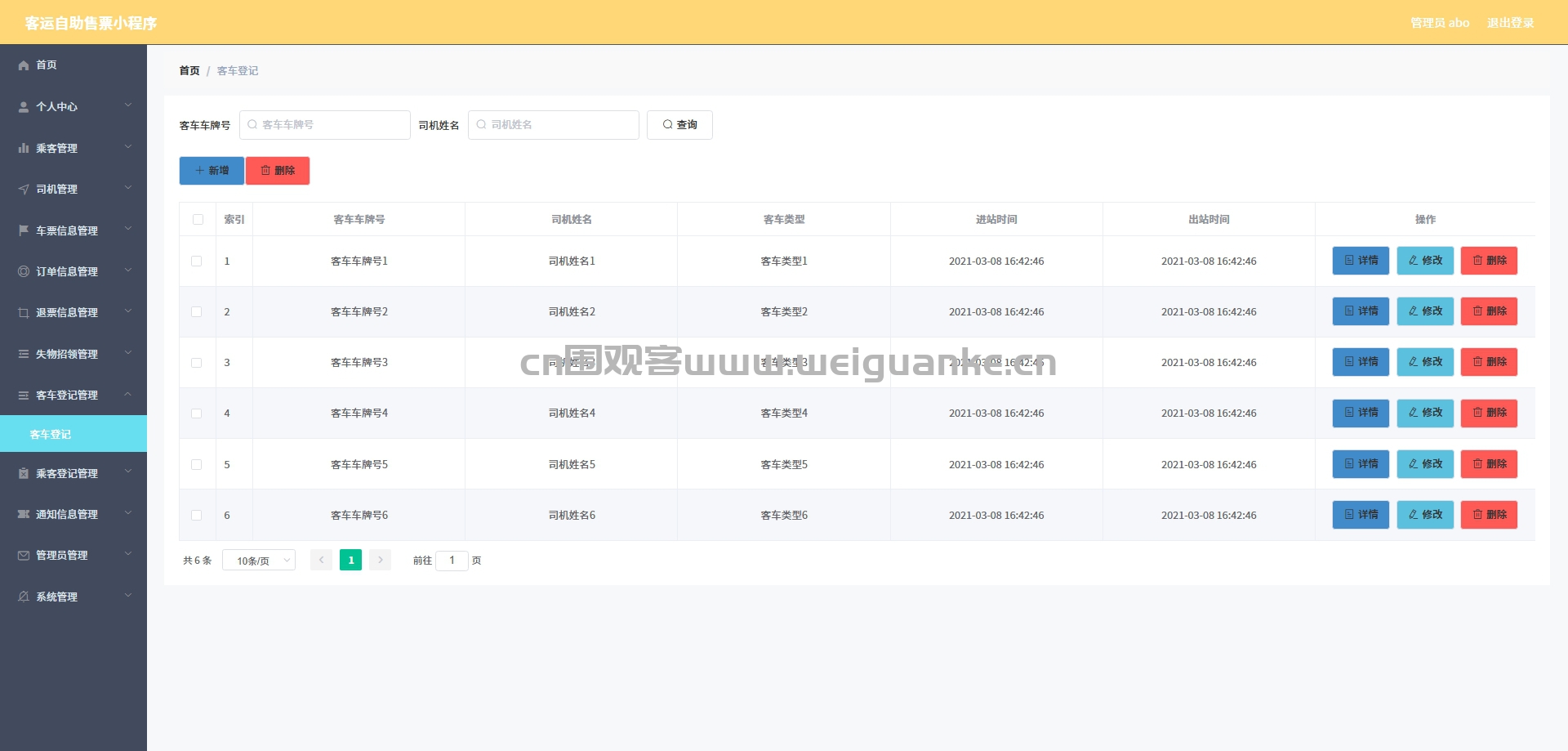1568x751 pixels.
Task: Open 详情 for row 客车车牌号4
Action: [1361, 413]
